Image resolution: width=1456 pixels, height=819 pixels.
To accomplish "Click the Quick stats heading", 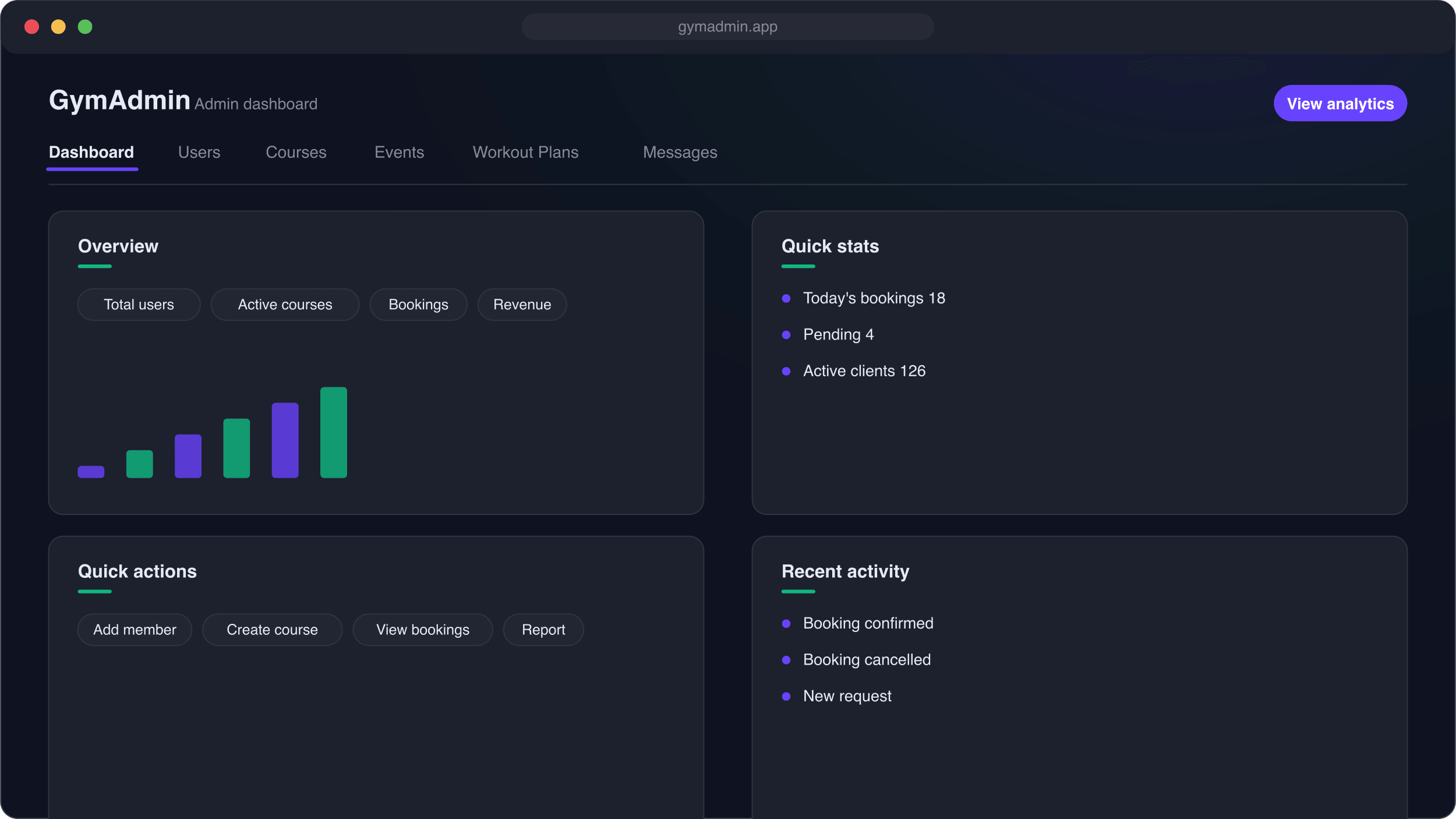I will 830,246.
